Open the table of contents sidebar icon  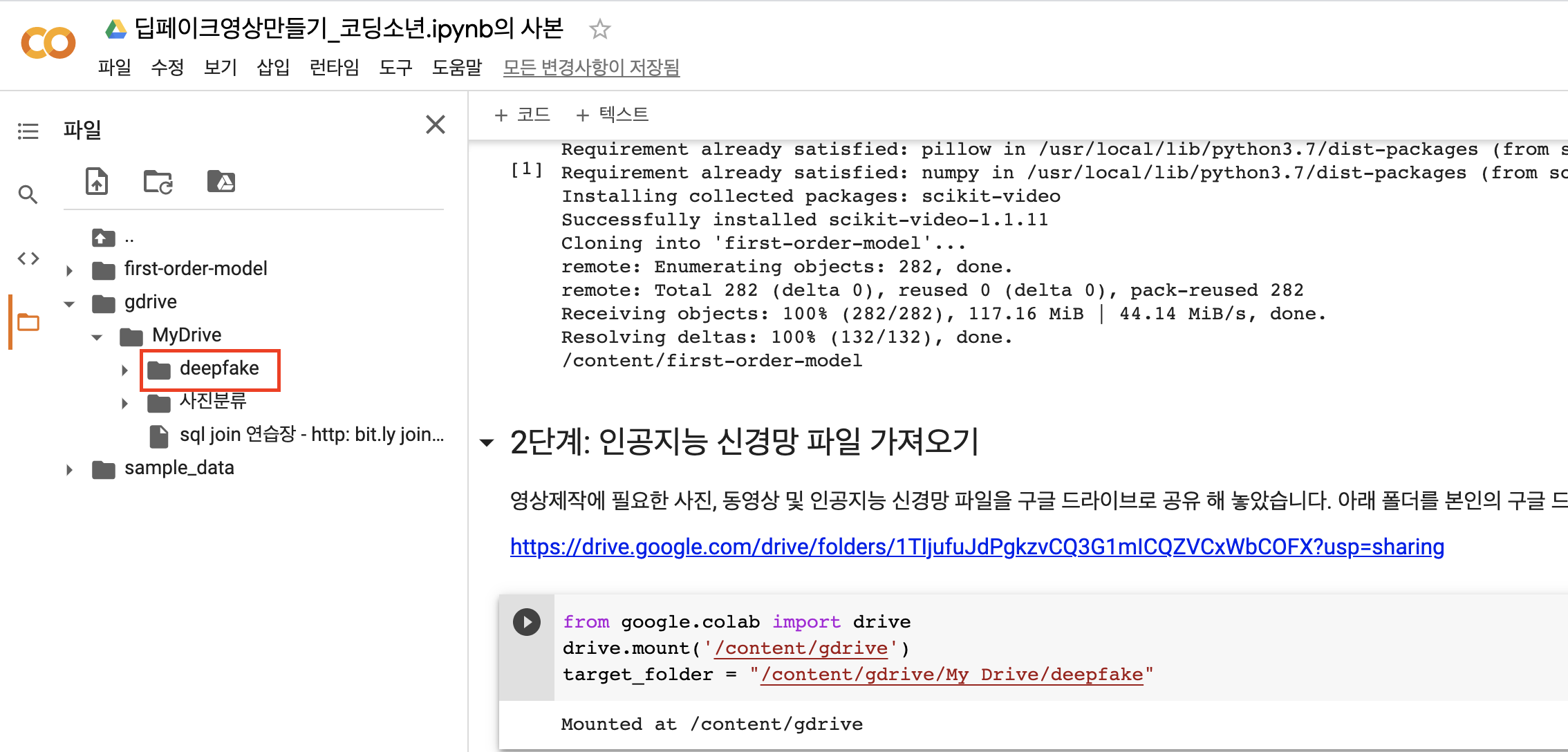[28, 131]
